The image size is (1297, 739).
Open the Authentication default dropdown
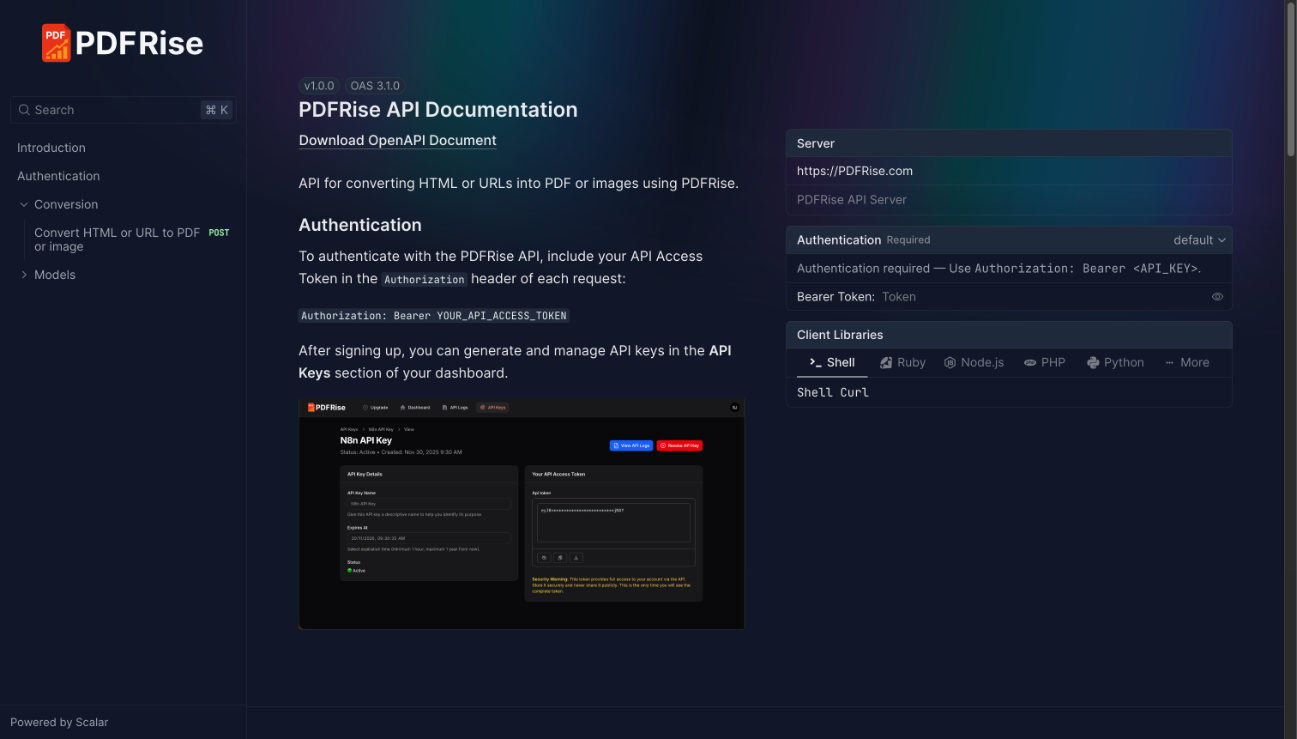tap(1198, 240)
